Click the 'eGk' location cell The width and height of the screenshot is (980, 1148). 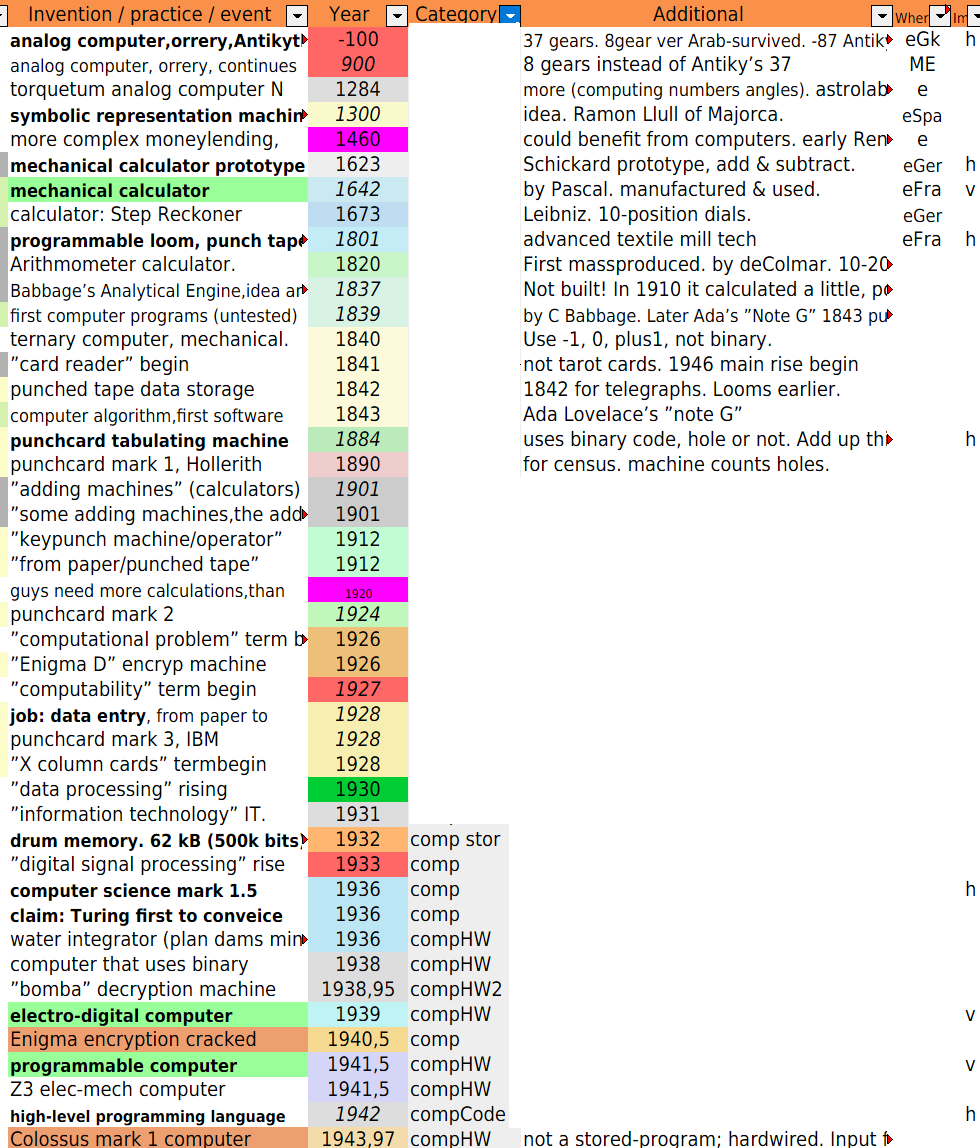(x=922, y=40)
